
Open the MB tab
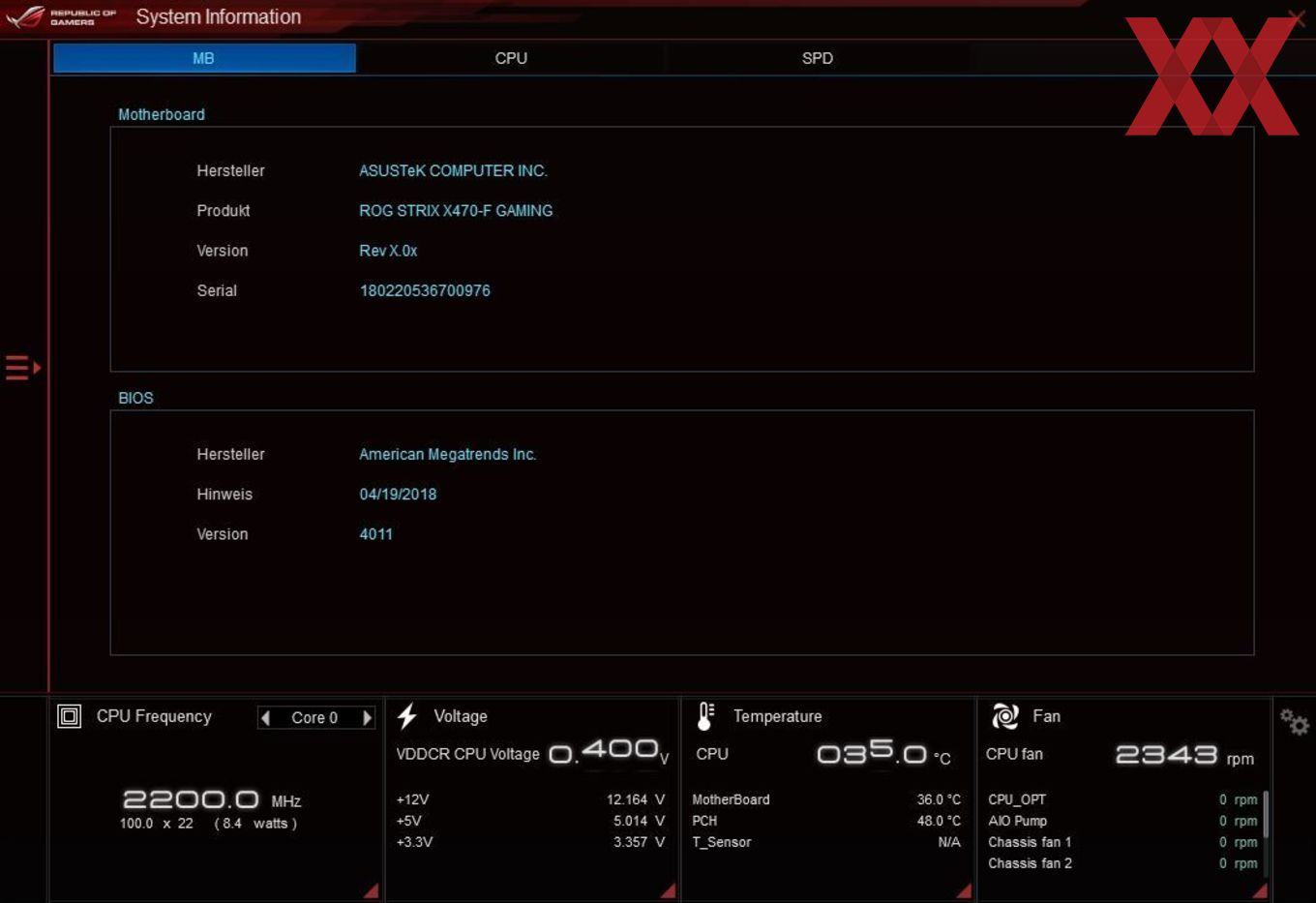[204, 58]
